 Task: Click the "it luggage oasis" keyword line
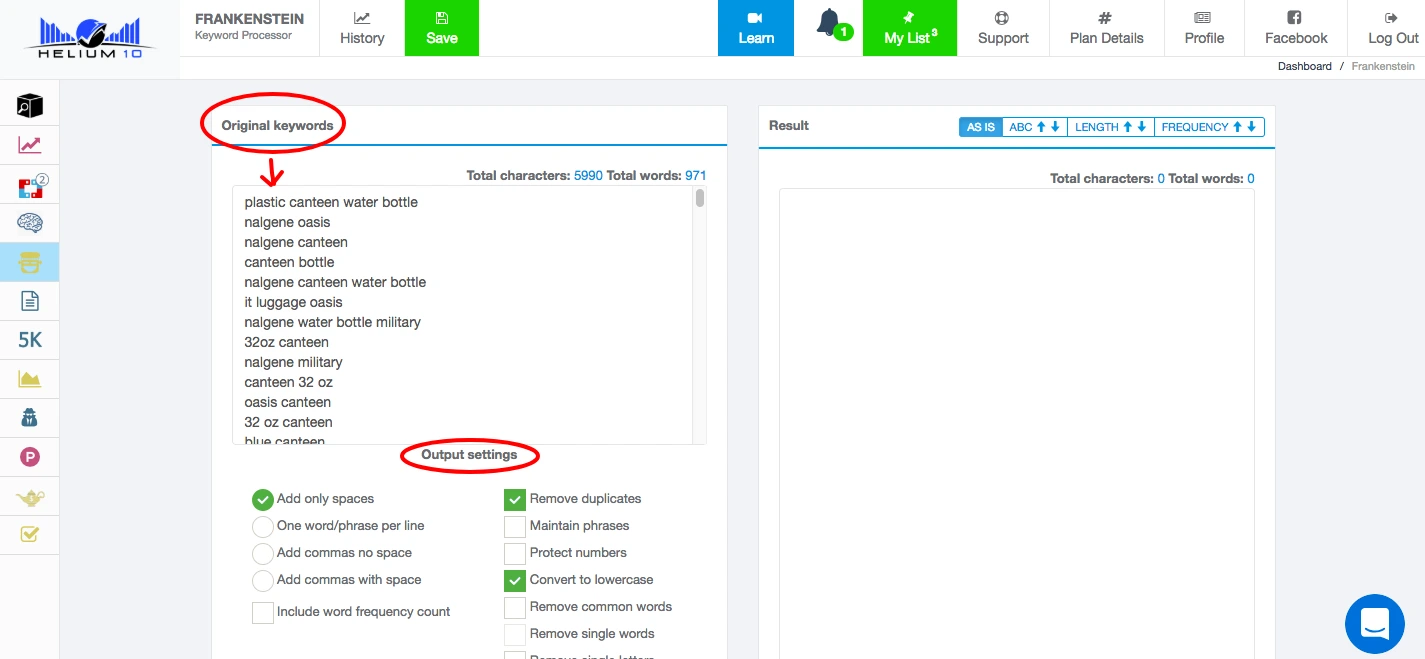click(293, 302)
